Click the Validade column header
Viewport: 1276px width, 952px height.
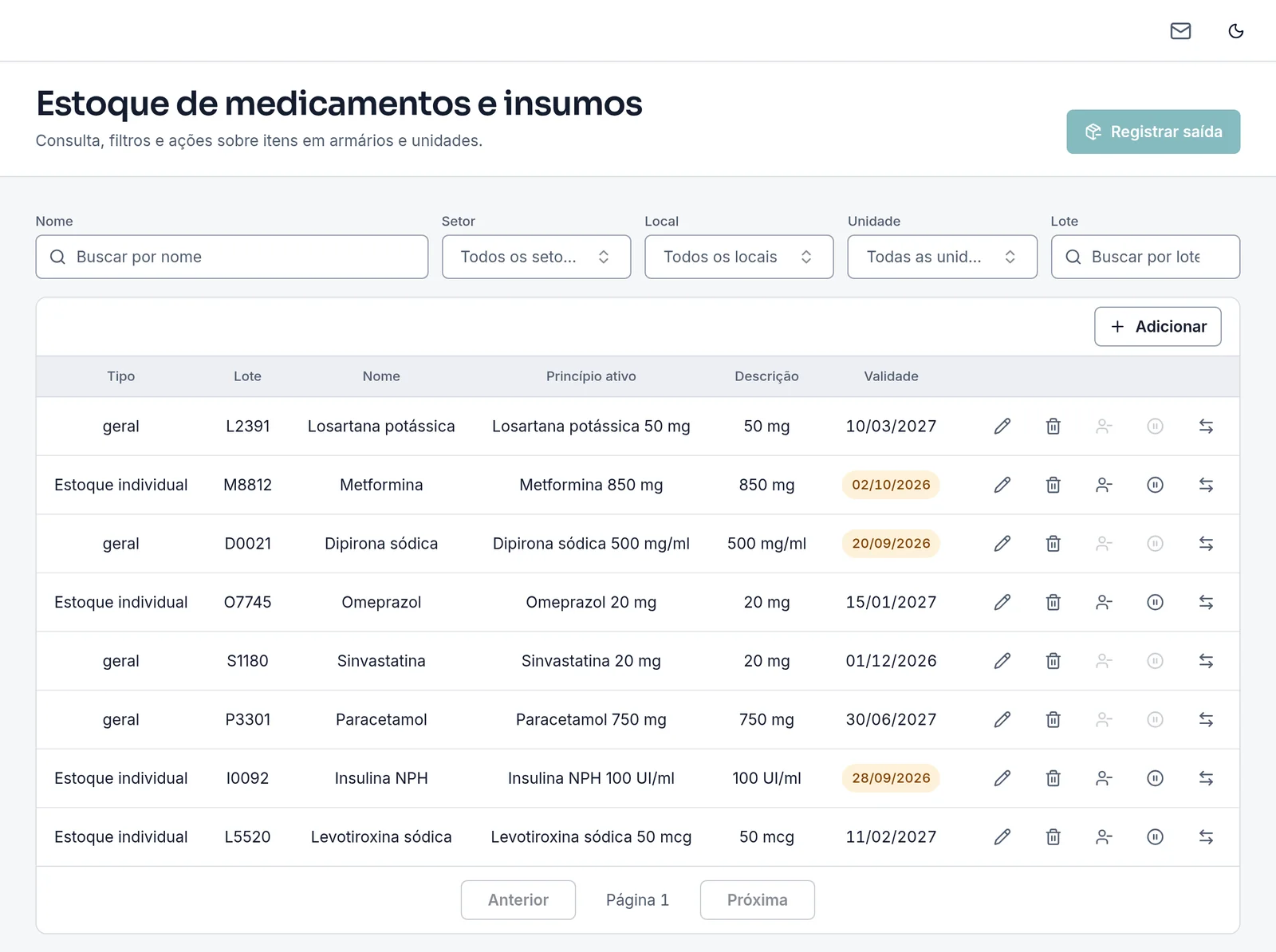(891, 376)
